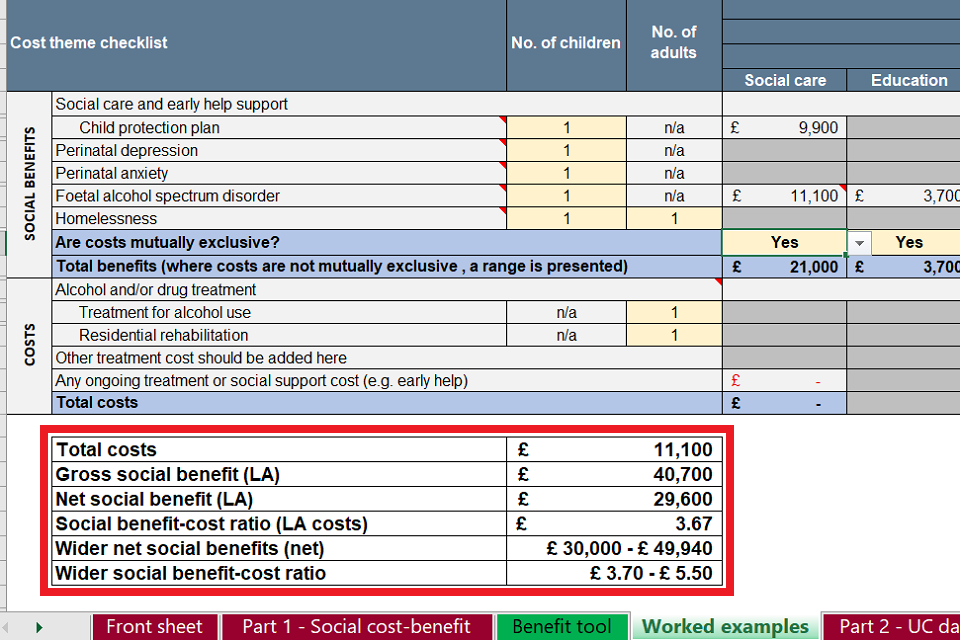Select the Education 'Yes' mutually exclusive cell
This screenshot has width=960, height=640.
tap(908, 242)
